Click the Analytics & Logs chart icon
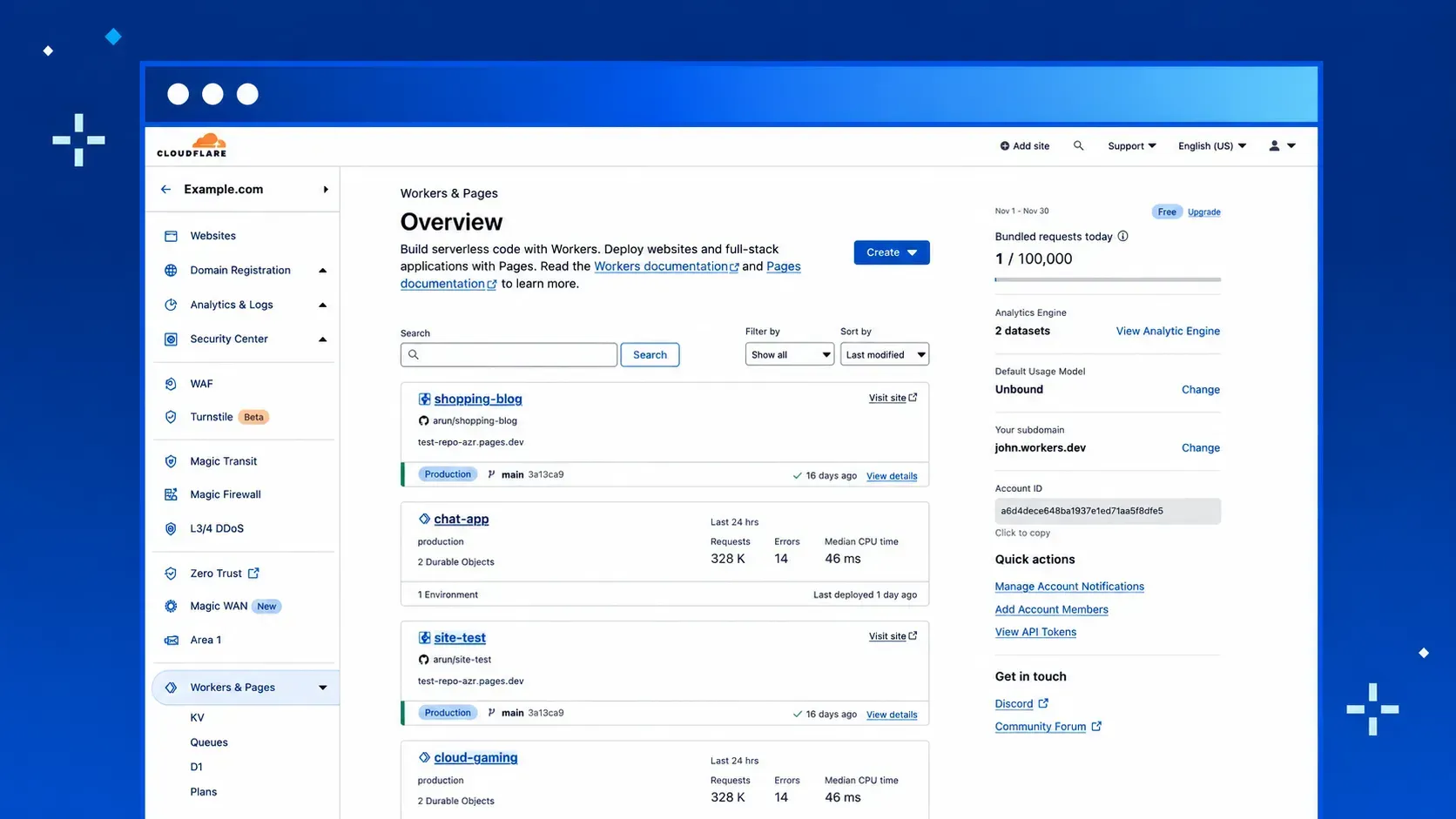Image resolution: width=1456 pixels, height=819 pixels. coord(171,305)
